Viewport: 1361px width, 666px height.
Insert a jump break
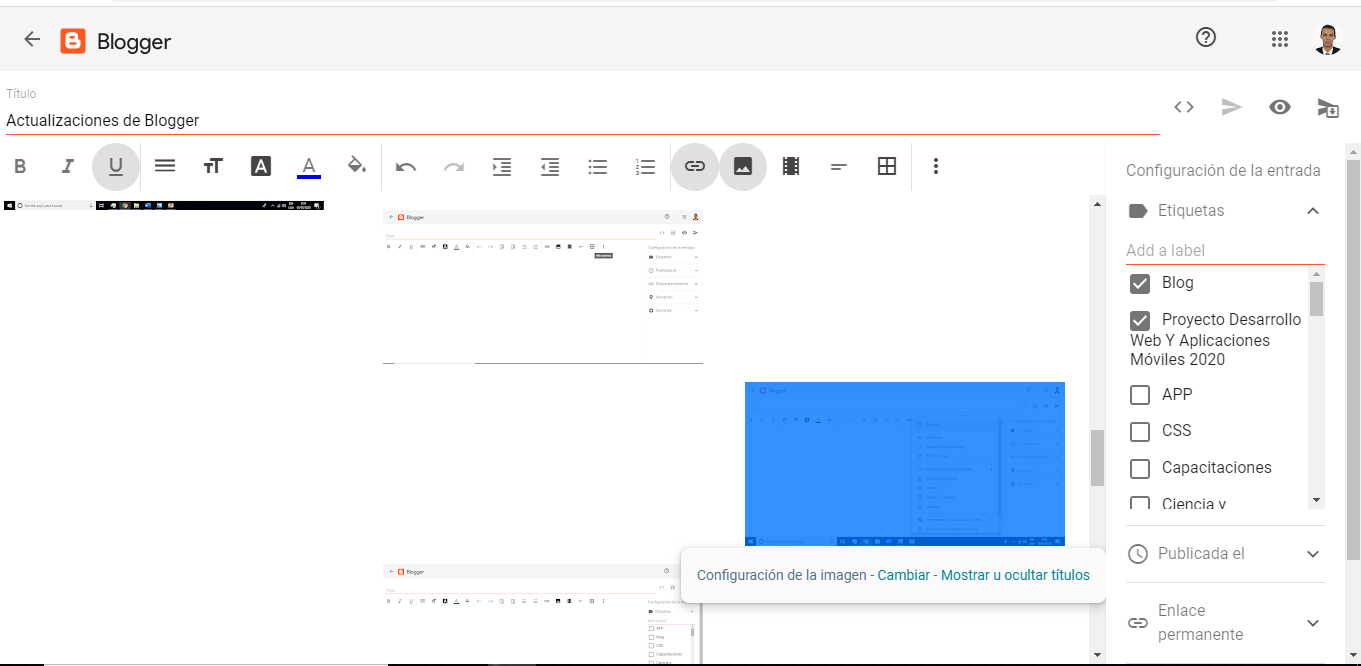click(839, 167)
